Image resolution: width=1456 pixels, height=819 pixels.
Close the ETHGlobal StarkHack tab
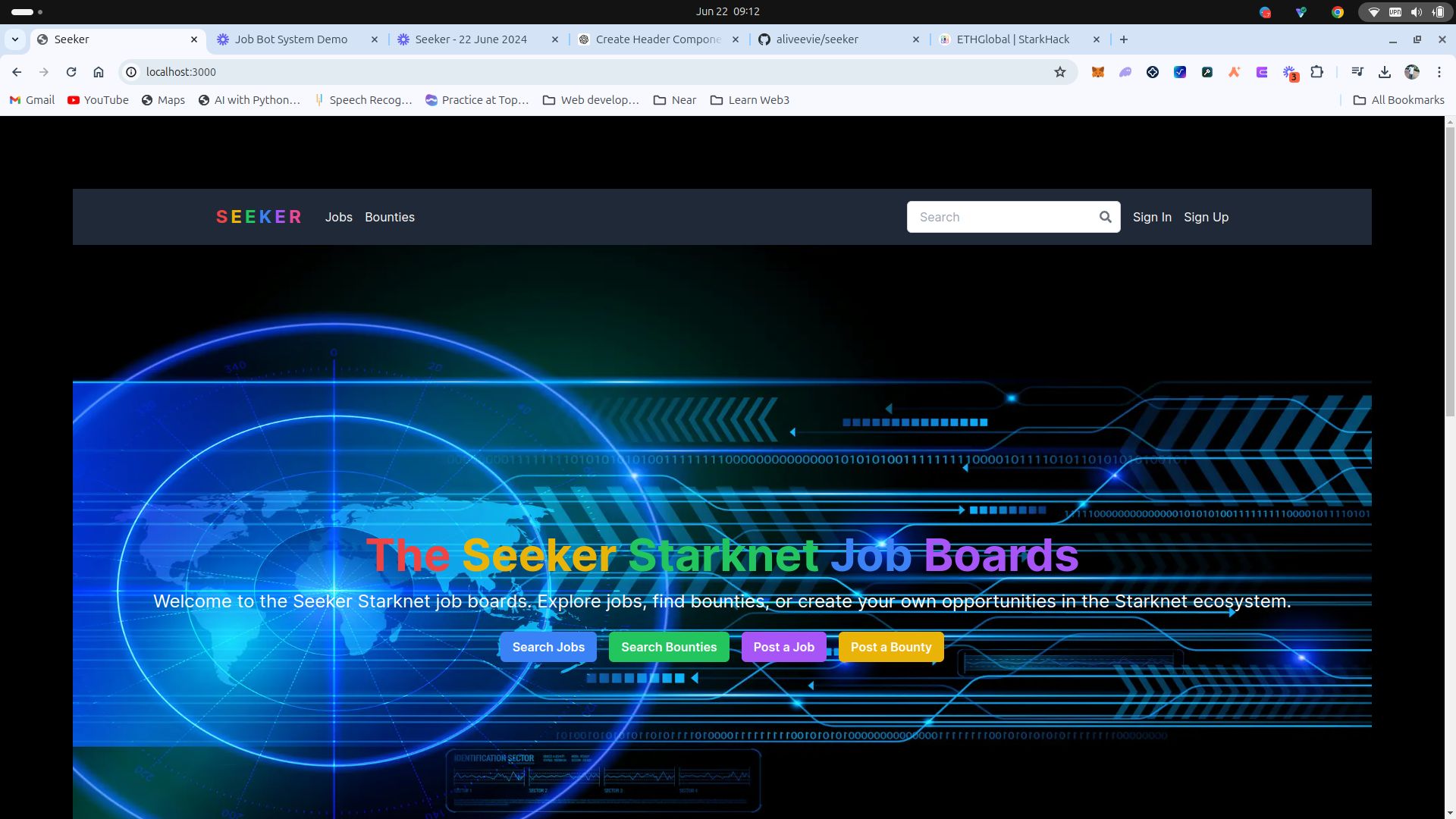1097,39
